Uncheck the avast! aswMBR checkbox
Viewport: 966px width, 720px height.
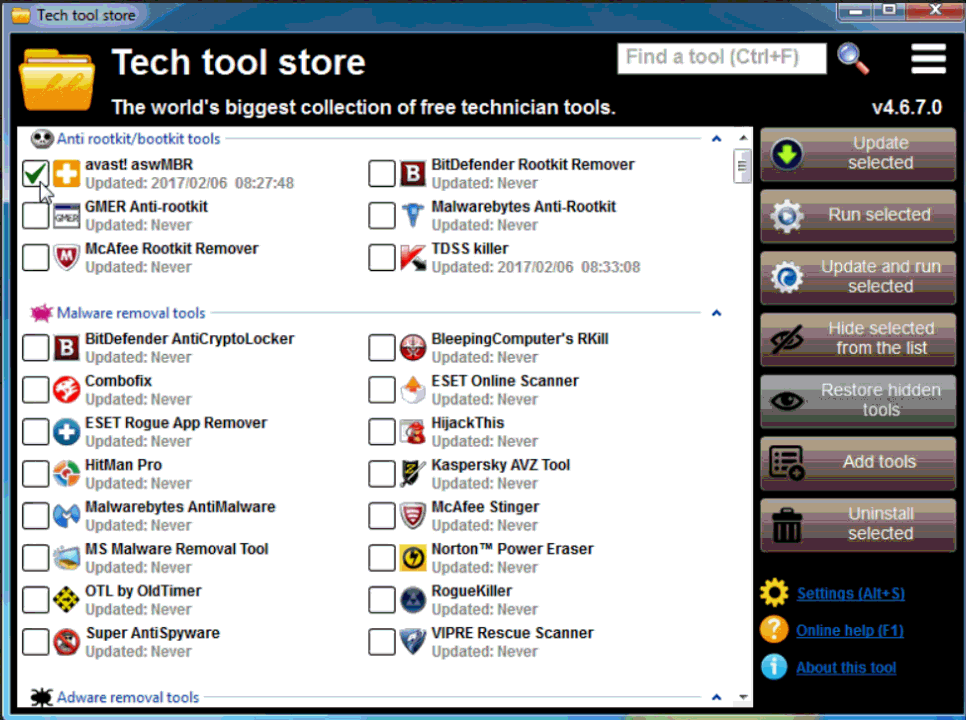point(36,173)
